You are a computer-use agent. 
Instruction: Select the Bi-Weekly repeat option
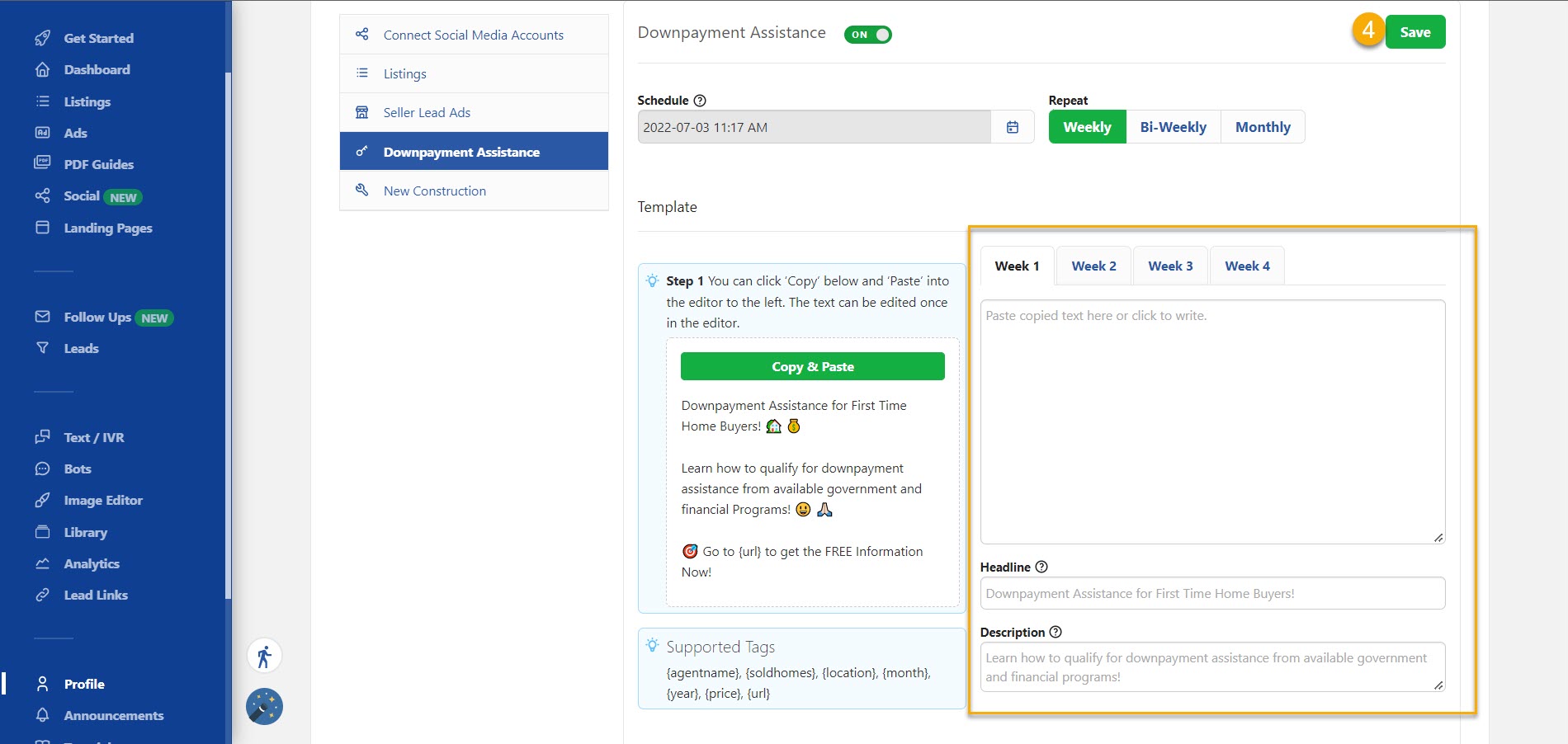[x=1173, y=127]
